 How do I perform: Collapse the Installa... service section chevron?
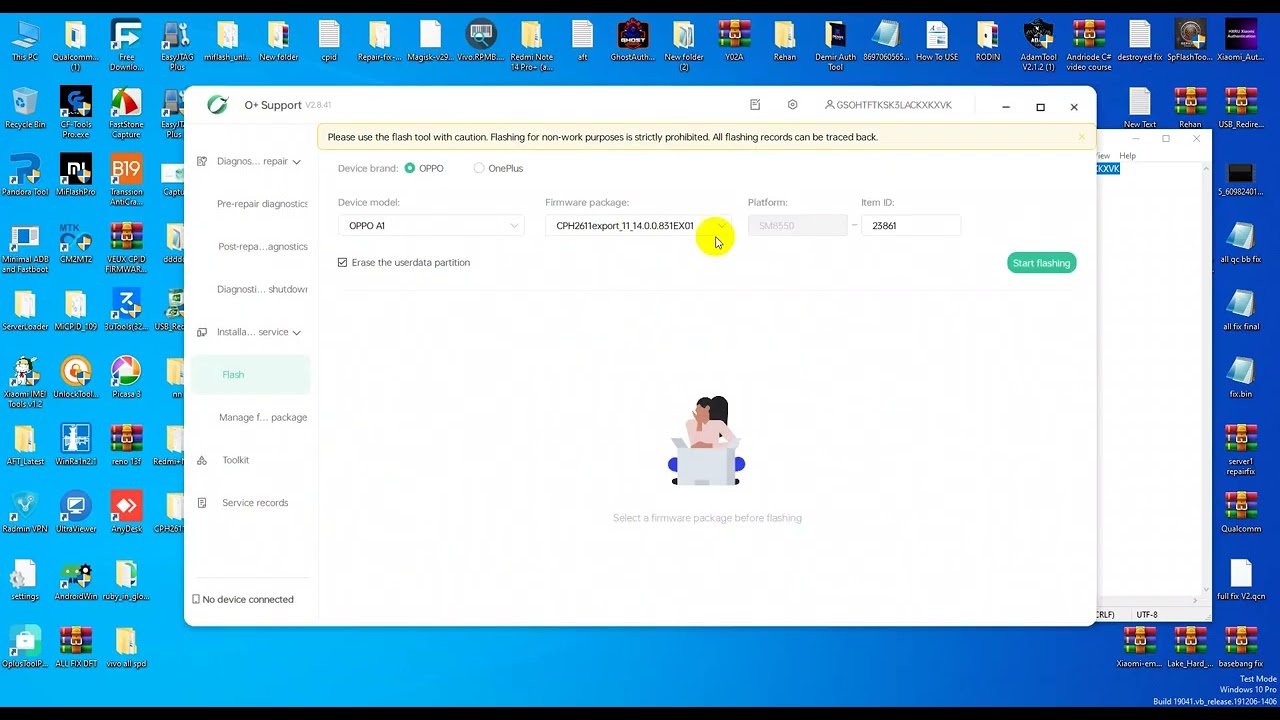(x=296, y=332)
